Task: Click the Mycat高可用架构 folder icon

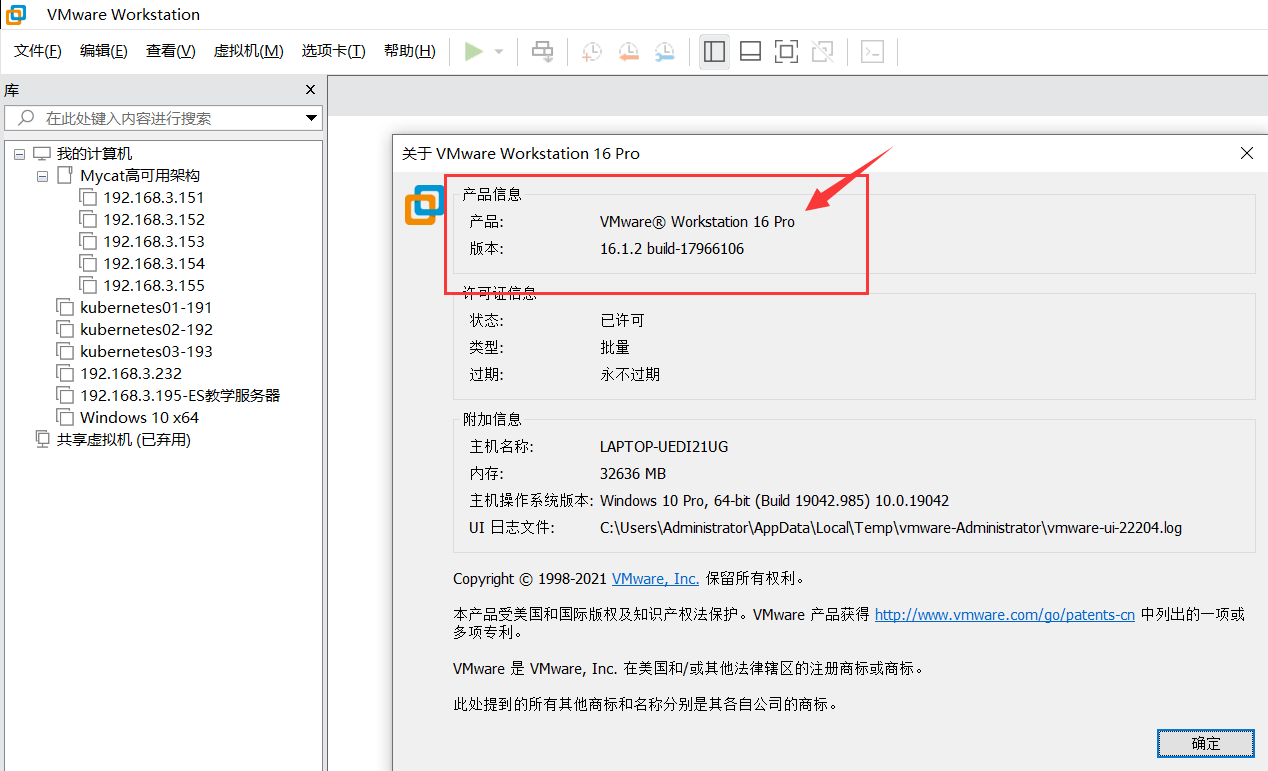Action: (x=65, y=176)
